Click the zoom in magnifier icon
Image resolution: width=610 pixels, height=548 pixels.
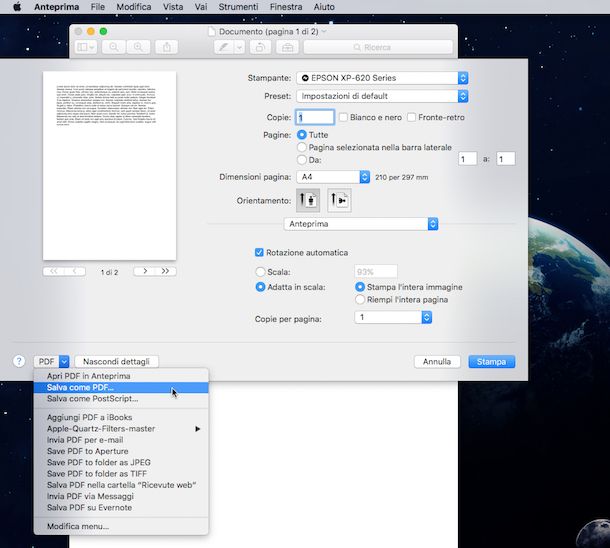point(138,47)
